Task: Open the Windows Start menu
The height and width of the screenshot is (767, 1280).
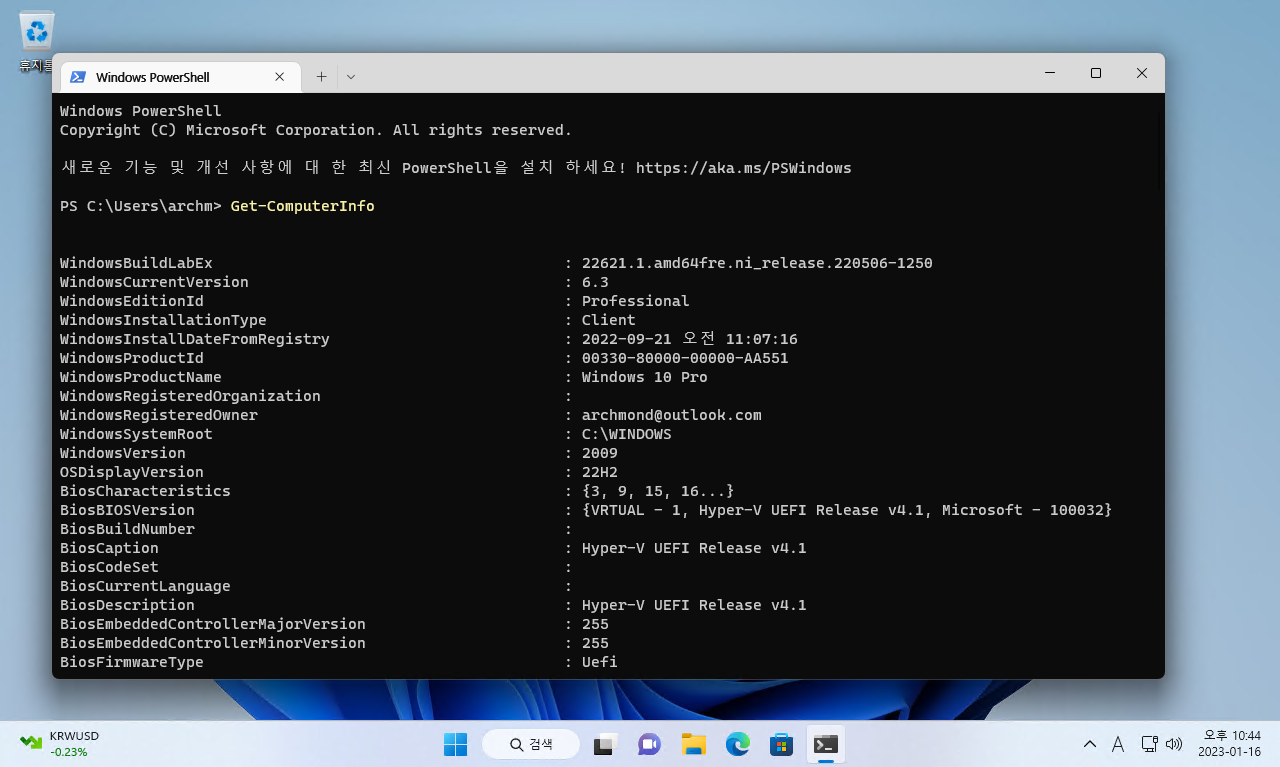Action: 455,744
